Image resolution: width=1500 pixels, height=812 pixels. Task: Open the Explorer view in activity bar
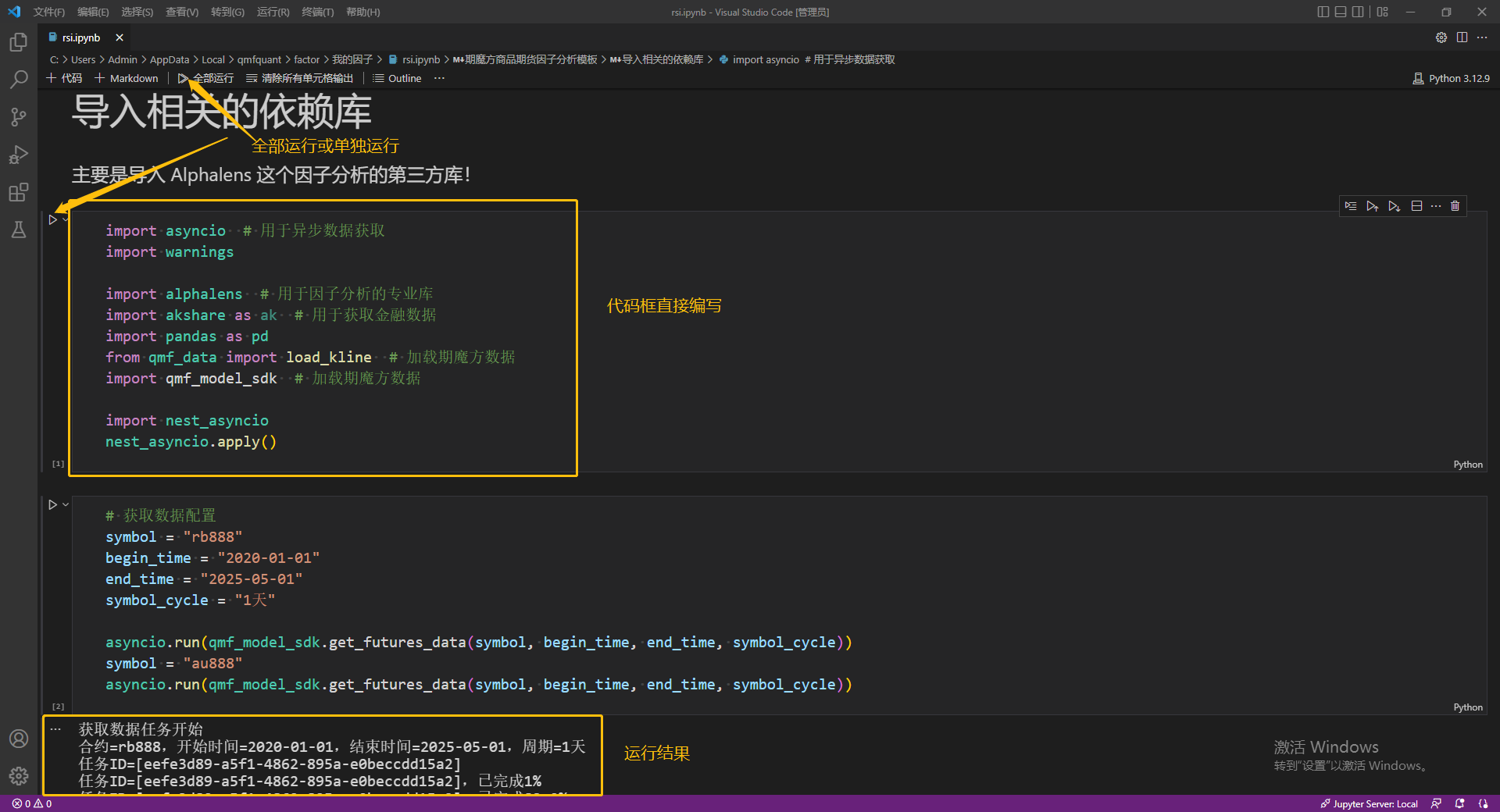coord(19,42)
